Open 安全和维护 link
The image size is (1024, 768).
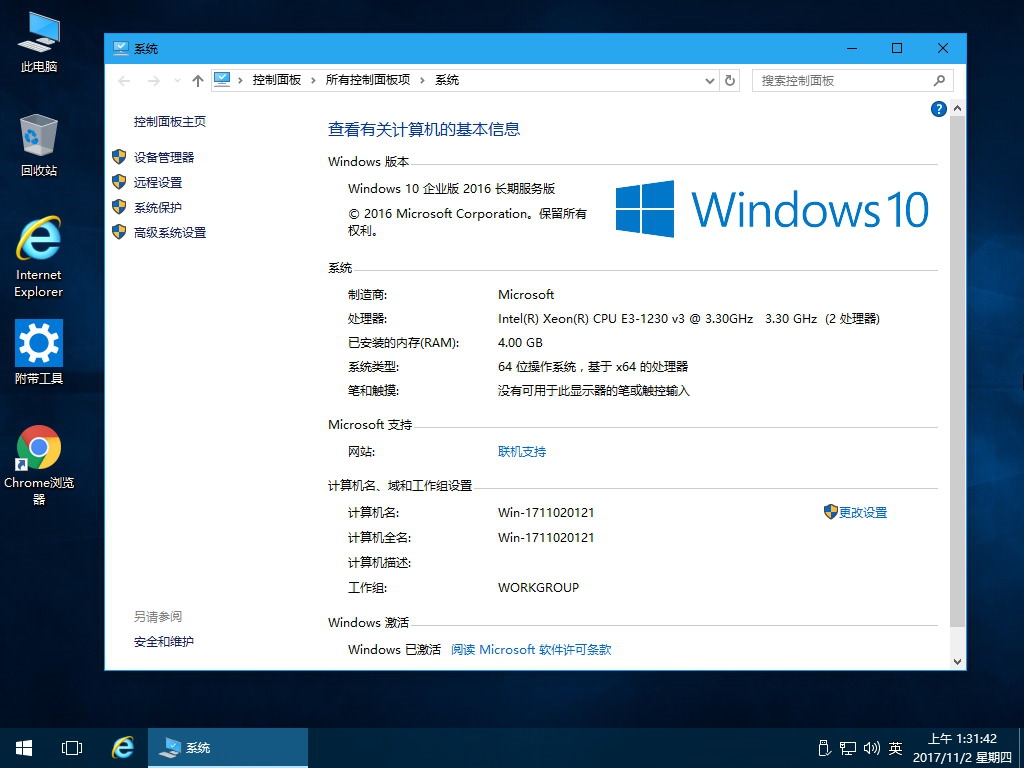tap(164, 642)
